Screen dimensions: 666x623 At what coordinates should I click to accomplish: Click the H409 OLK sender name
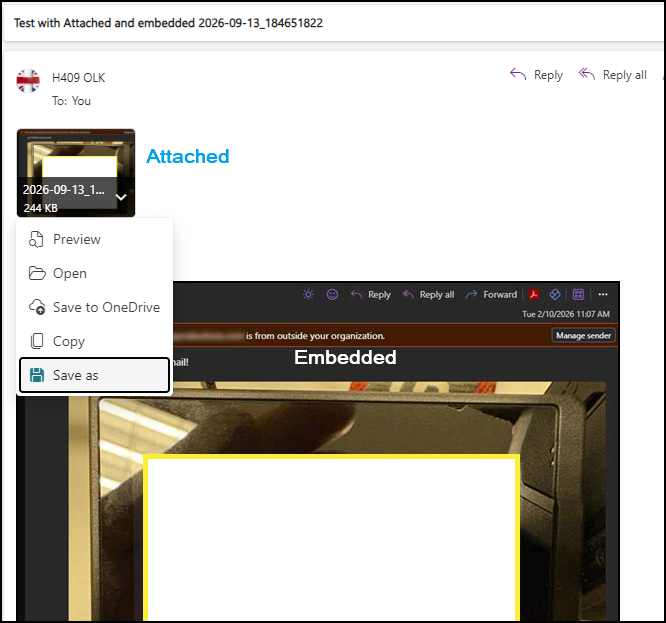79,78
